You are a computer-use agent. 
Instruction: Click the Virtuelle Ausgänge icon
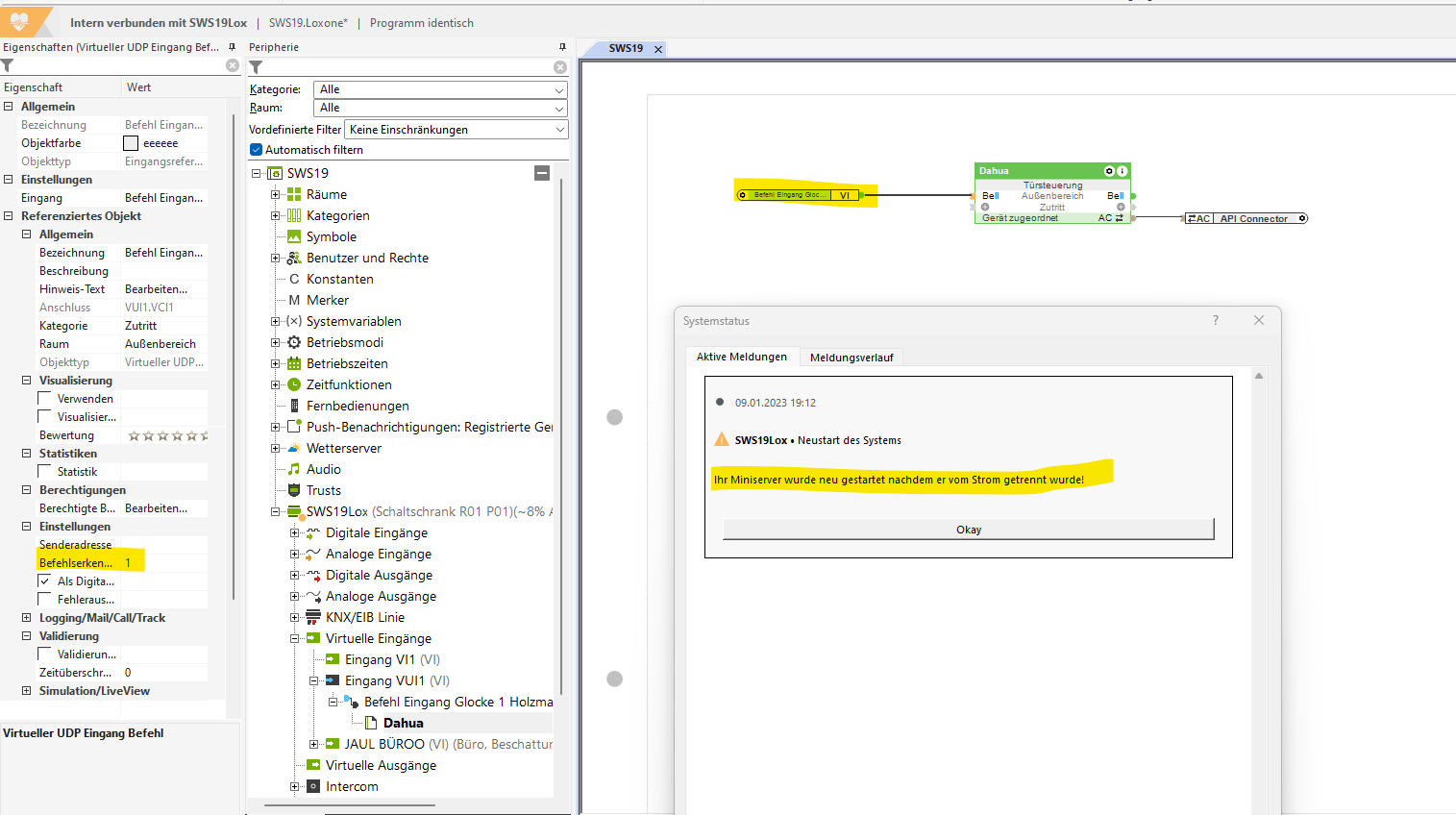313,765
